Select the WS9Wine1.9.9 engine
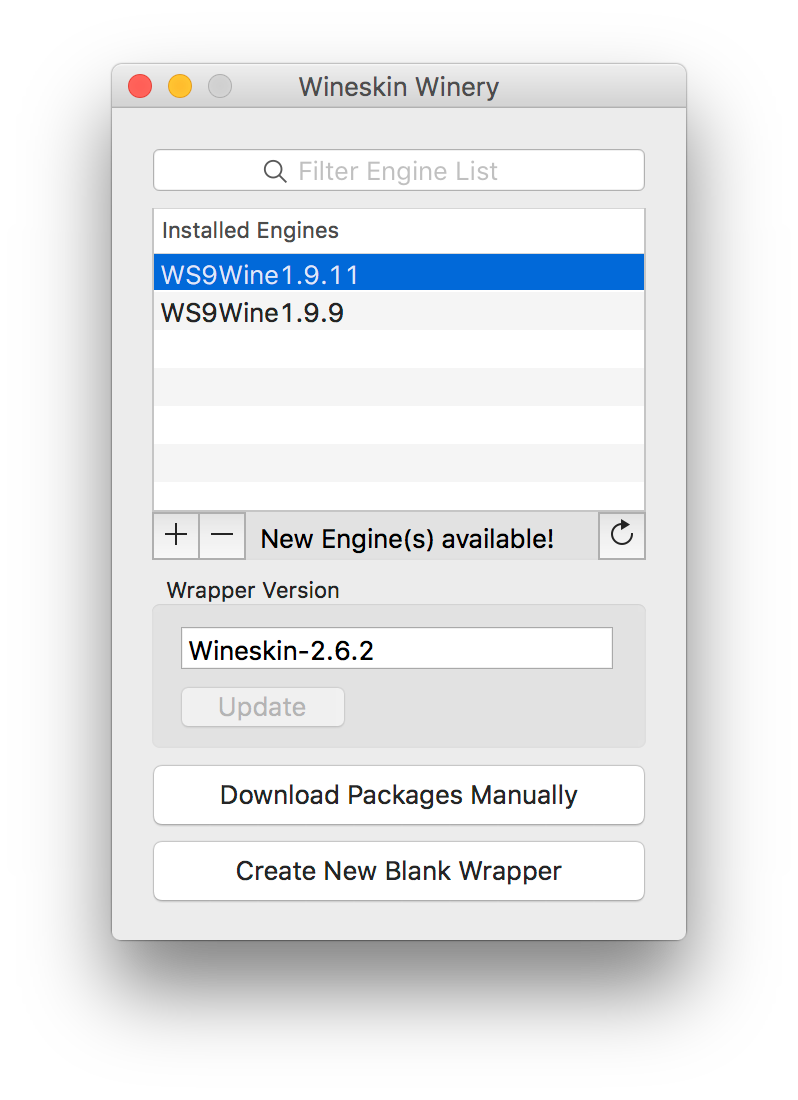 click(x=399, y=311)
